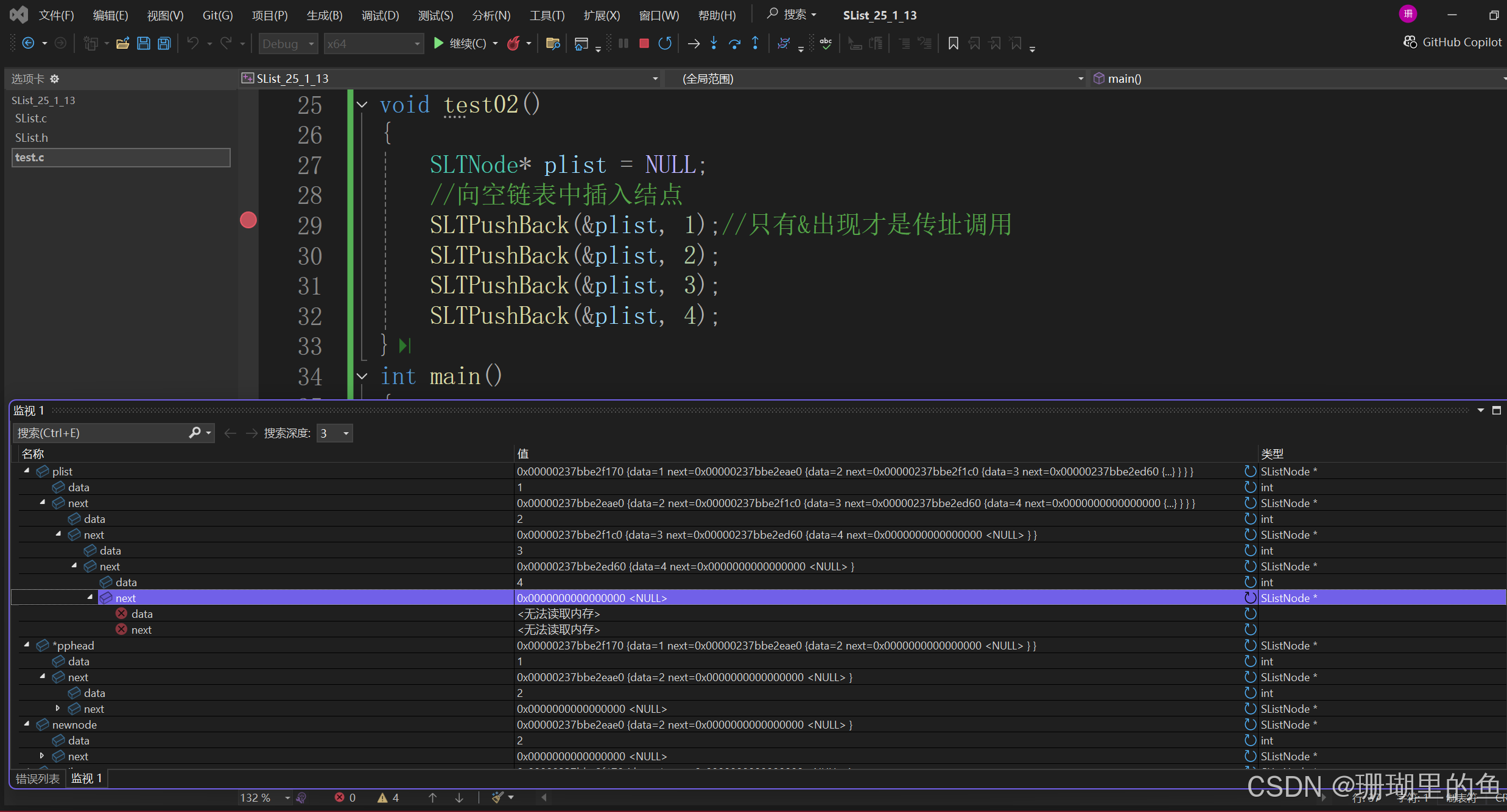This screenshot has width=1507, height=812.
Task: Expand the newnode next child node
Action: click(x=42, y=756)
